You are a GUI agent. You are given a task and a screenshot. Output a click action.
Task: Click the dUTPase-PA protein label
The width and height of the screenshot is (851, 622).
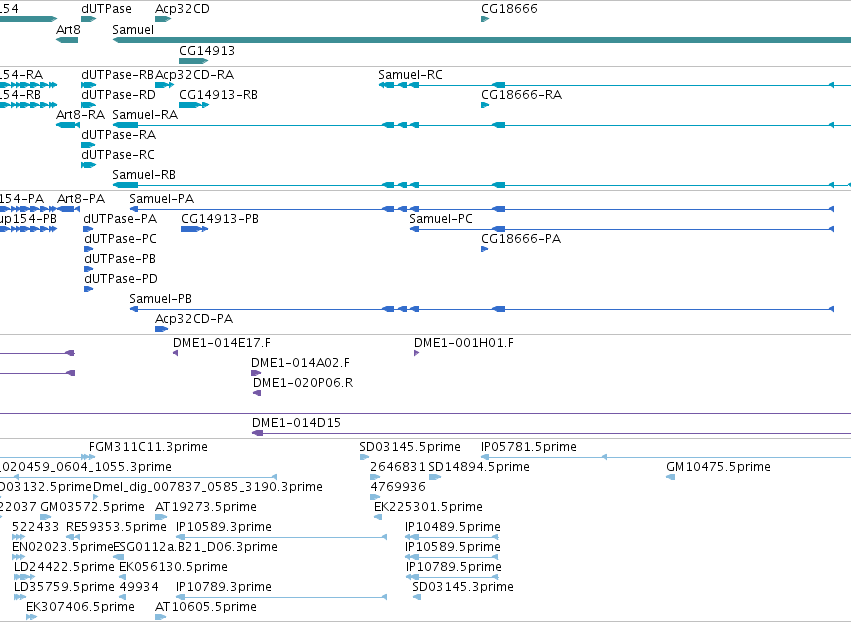tap(120, 219)
